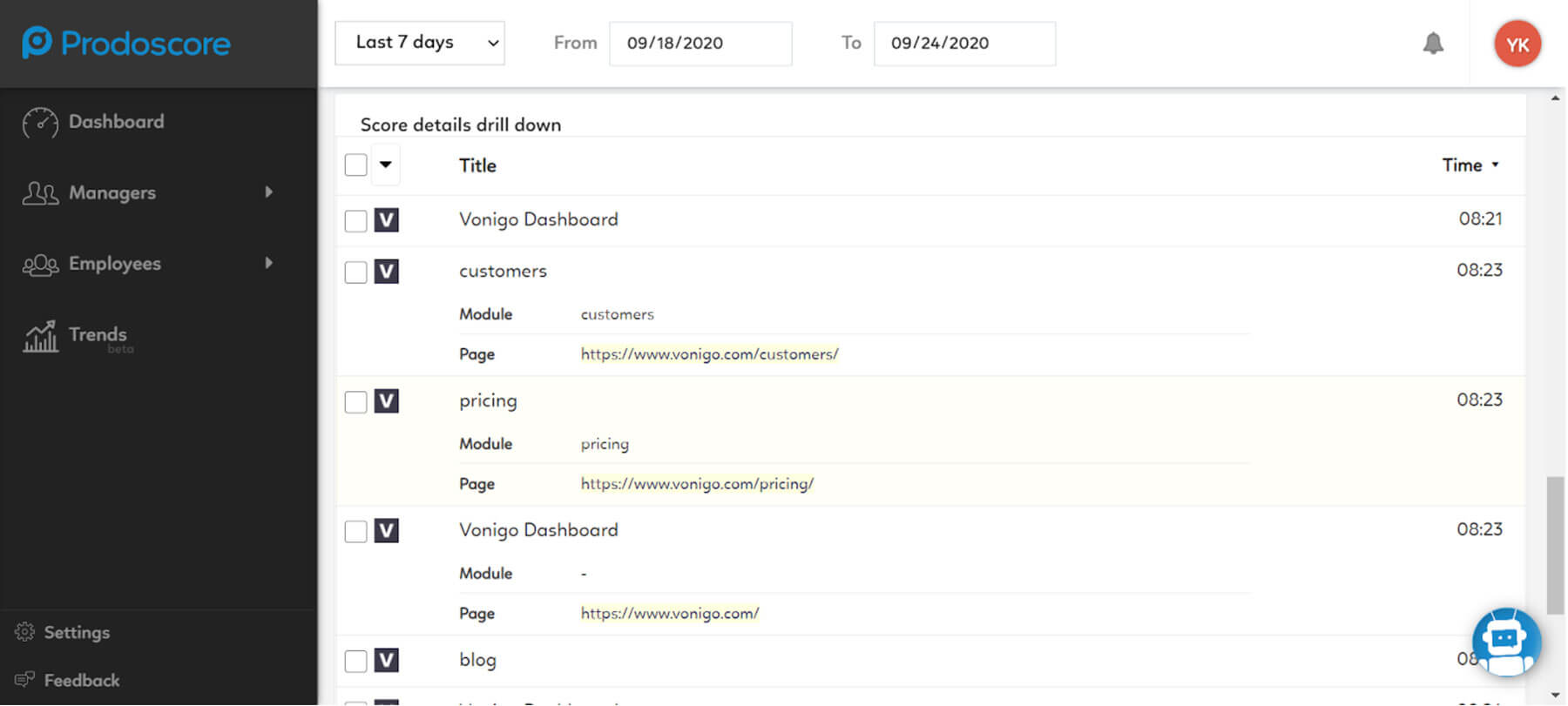This screenshot has height=706, width=1568.
Task: Open the https://www.vonigo.com/ link
Action: pos(670,614)
